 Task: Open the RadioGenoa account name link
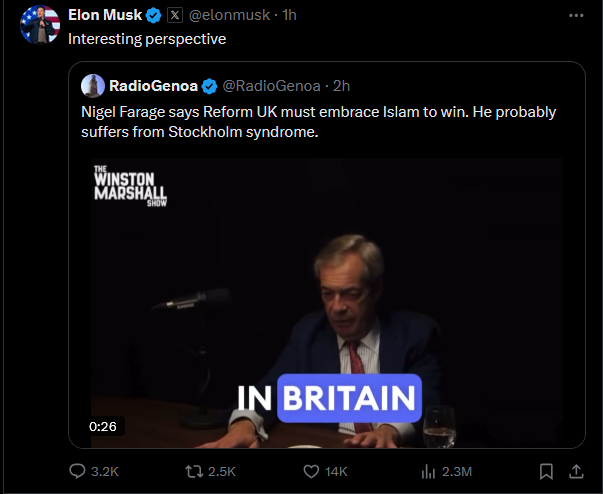tap(154, 86)
